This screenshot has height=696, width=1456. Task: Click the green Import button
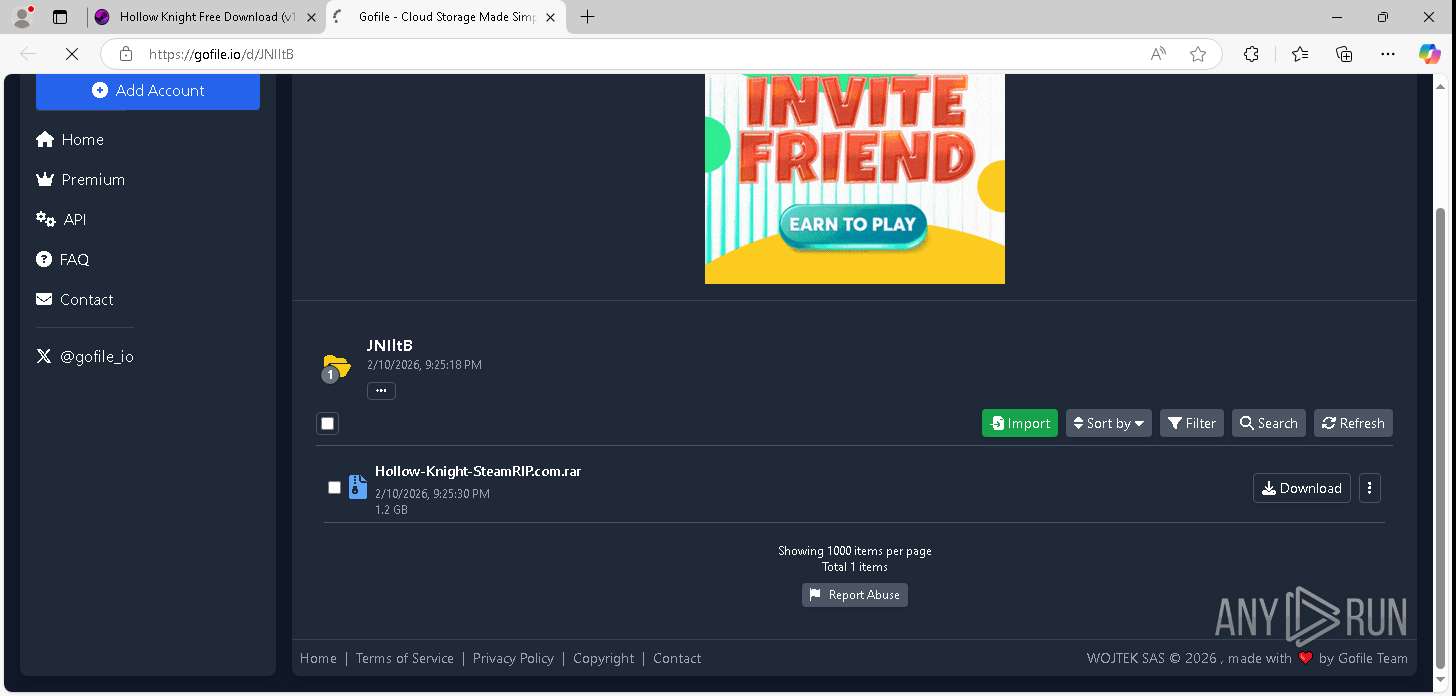point(1020,423)
